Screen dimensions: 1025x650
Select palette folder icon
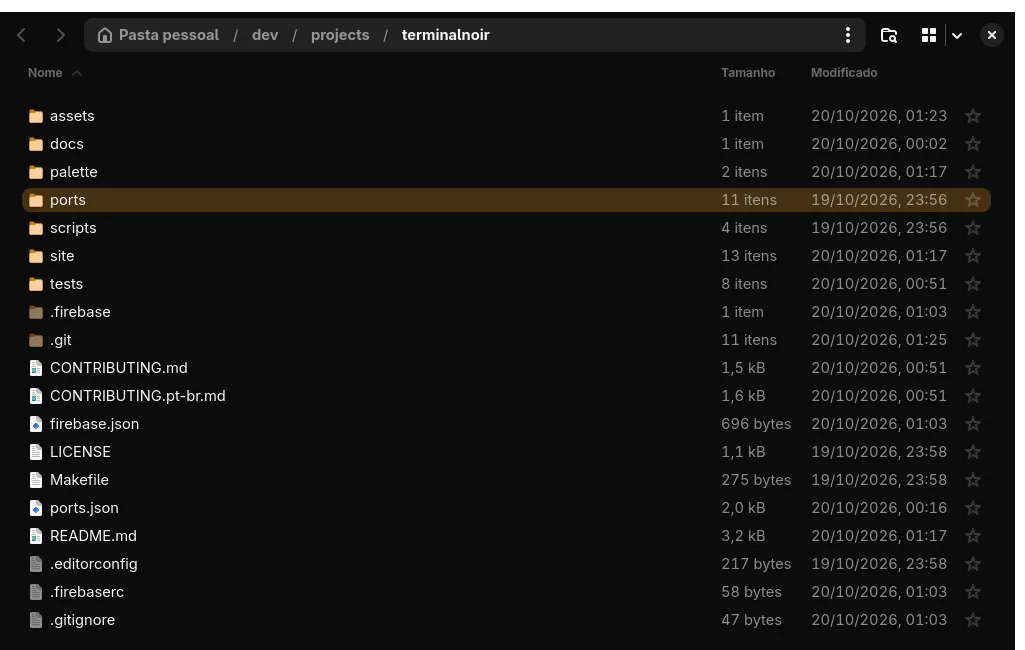tap(36, 172)
